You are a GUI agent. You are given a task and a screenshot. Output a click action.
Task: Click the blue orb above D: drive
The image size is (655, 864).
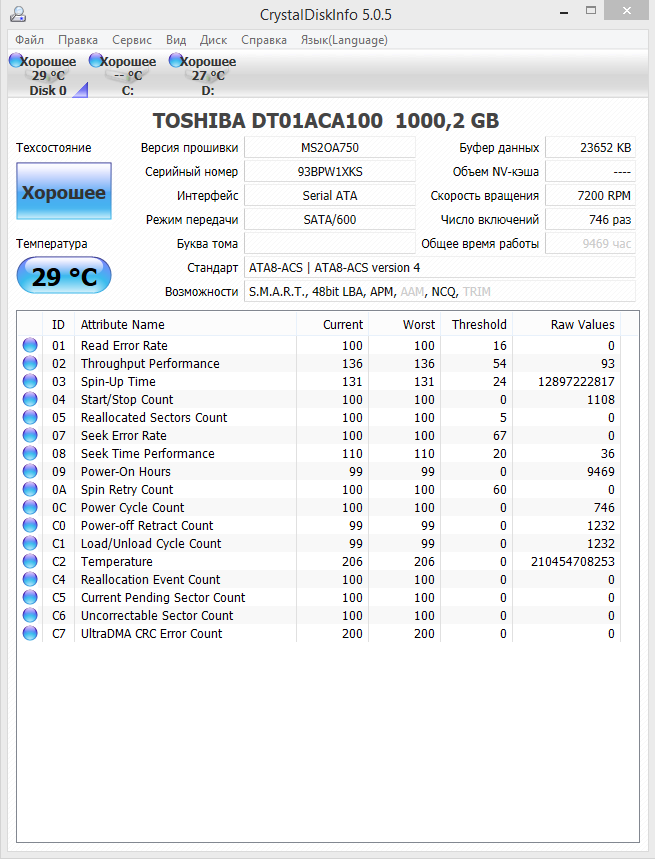point(176,60)
